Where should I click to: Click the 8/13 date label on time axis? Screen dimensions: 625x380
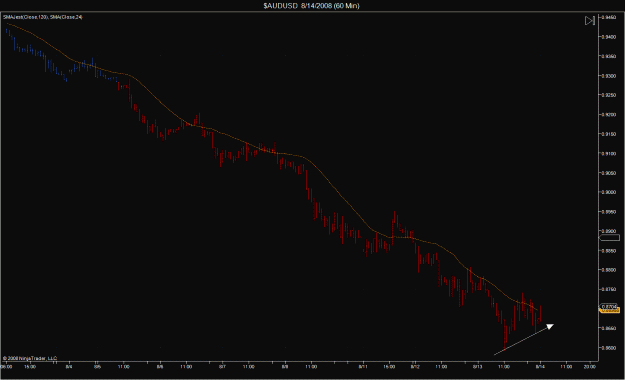(478, 366)
